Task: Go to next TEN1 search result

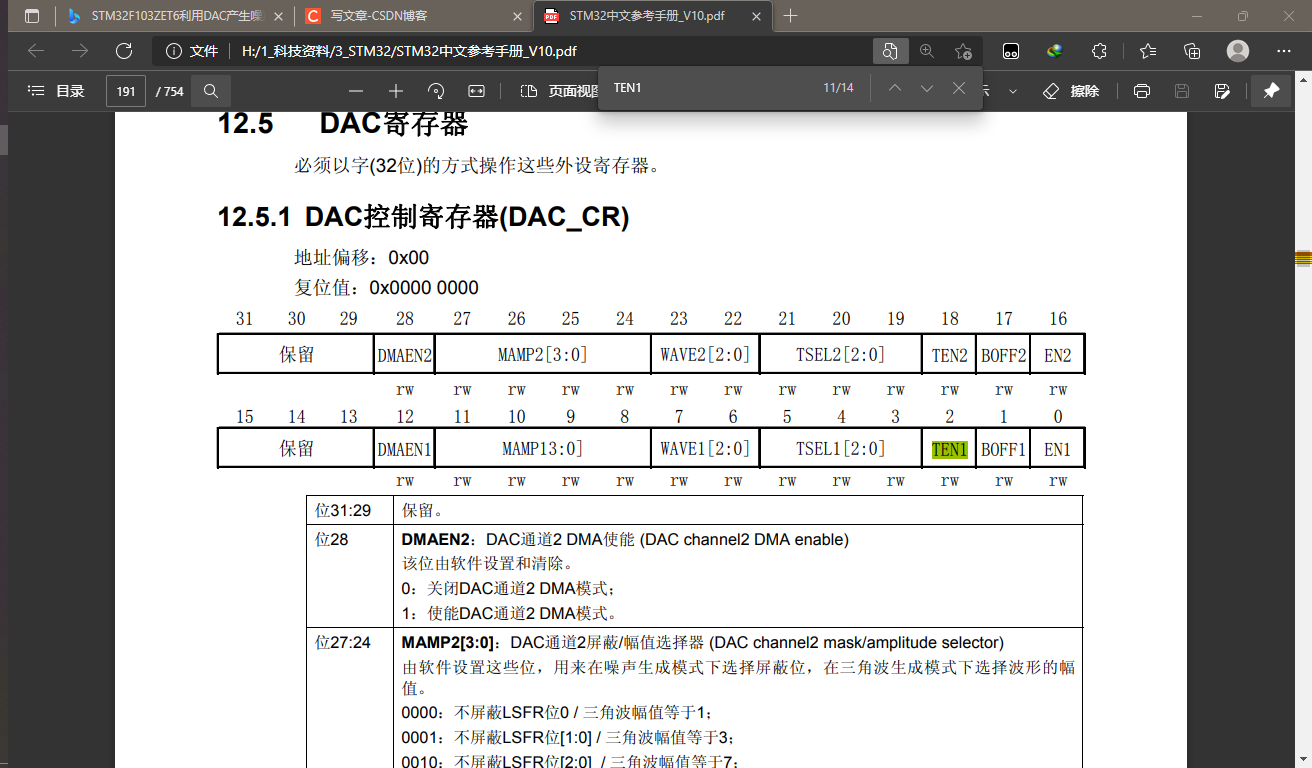Action: point(927,88)
